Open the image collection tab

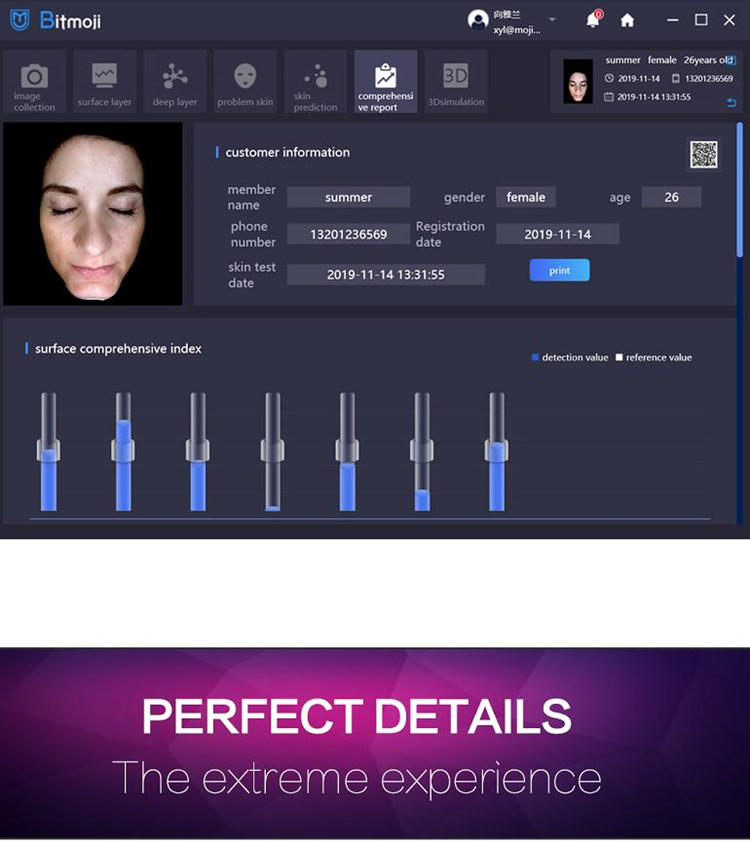tap(34, 82)
